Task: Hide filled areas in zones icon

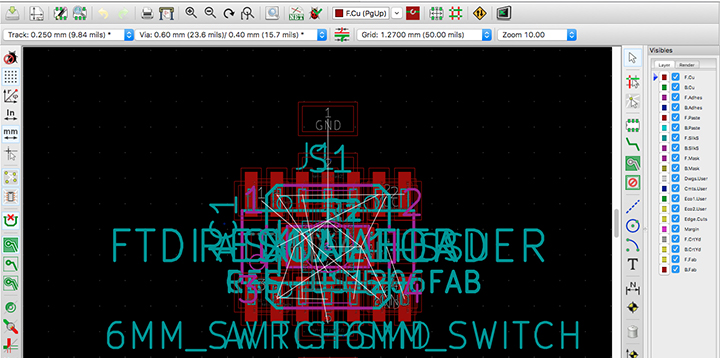Action: (x=11, y=264)
